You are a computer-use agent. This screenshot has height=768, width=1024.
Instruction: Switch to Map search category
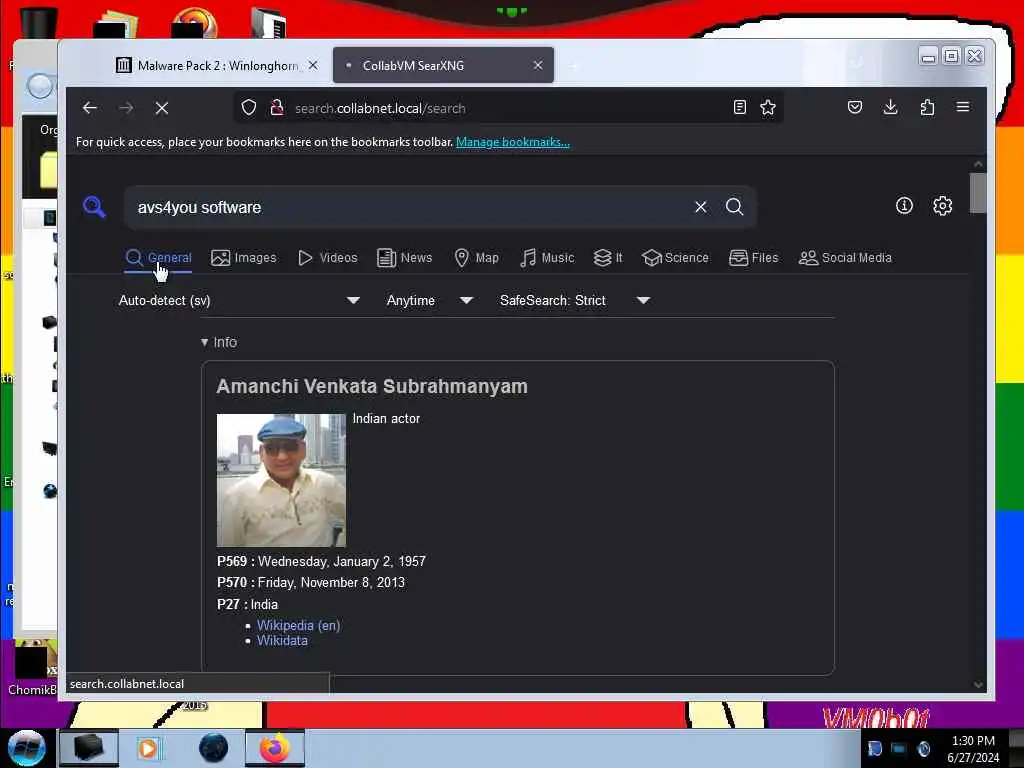click(477, 258)
